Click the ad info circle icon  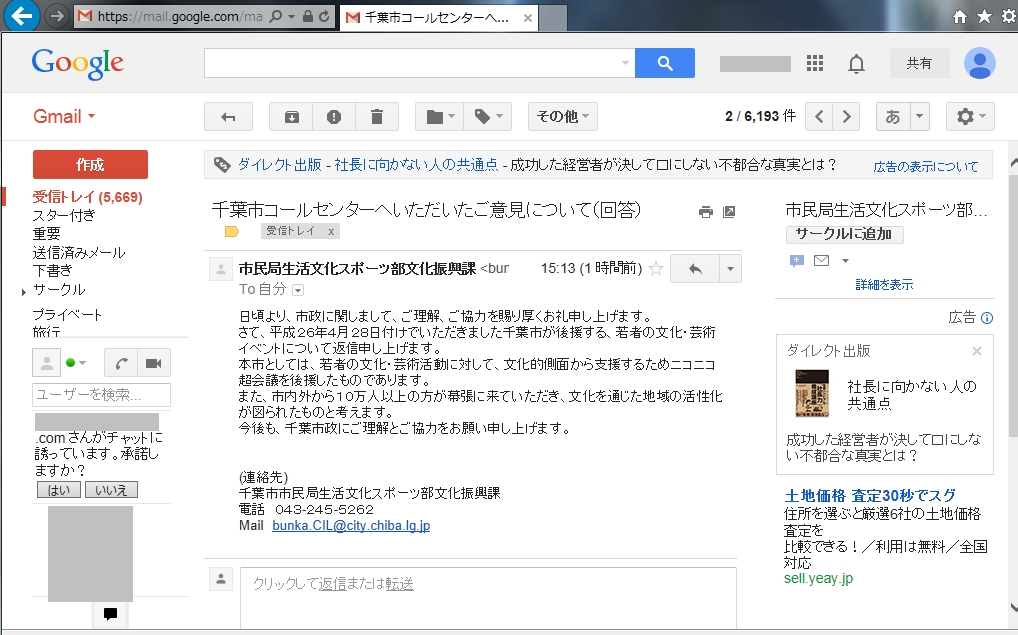click(x=987, y=318)
